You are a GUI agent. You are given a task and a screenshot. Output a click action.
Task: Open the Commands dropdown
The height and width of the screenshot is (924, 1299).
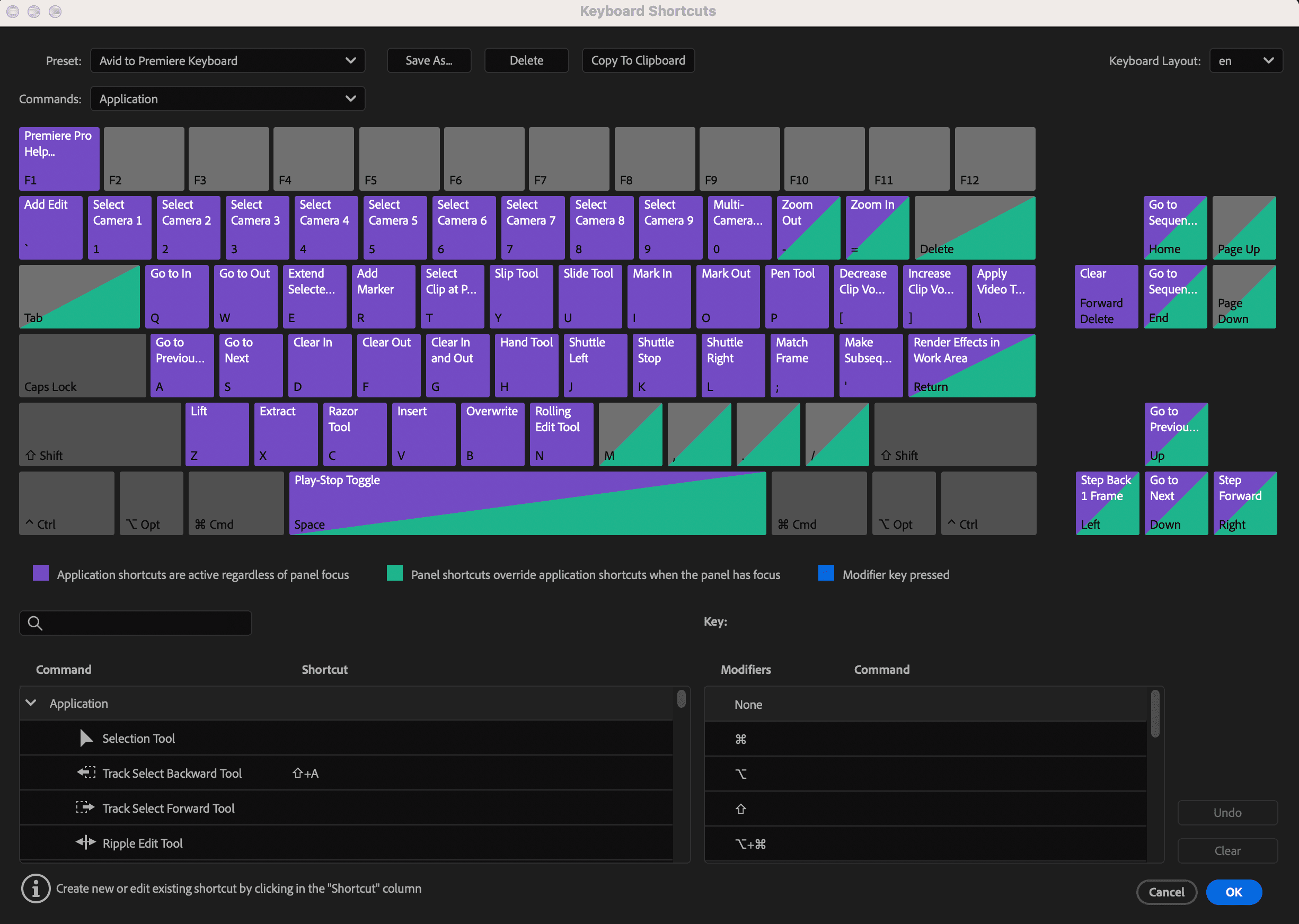coord(227,99)
